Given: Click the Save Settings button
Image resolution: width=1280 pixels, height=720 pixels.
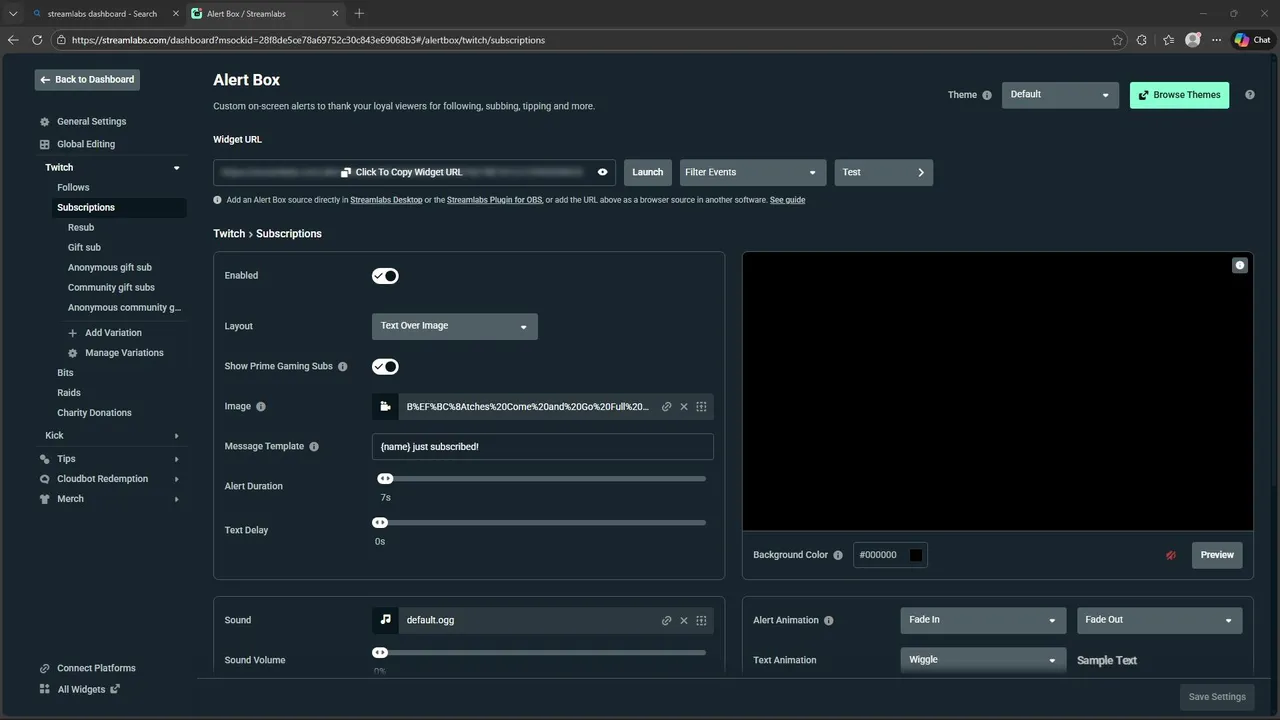Looking at the screenshot, I should [x=1217, y=697].
